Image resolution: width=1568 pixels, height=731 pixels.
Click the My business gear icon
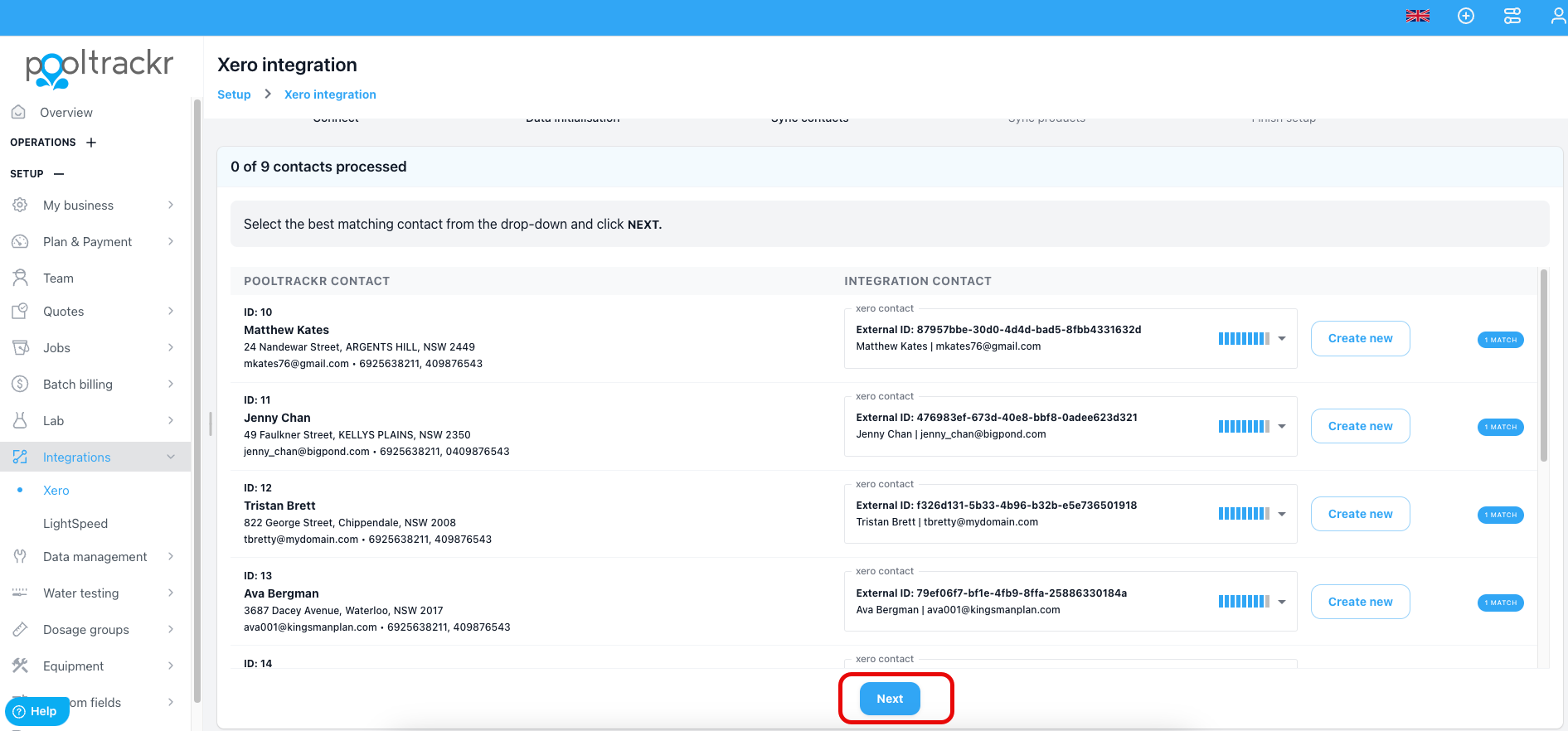[20, 205]
